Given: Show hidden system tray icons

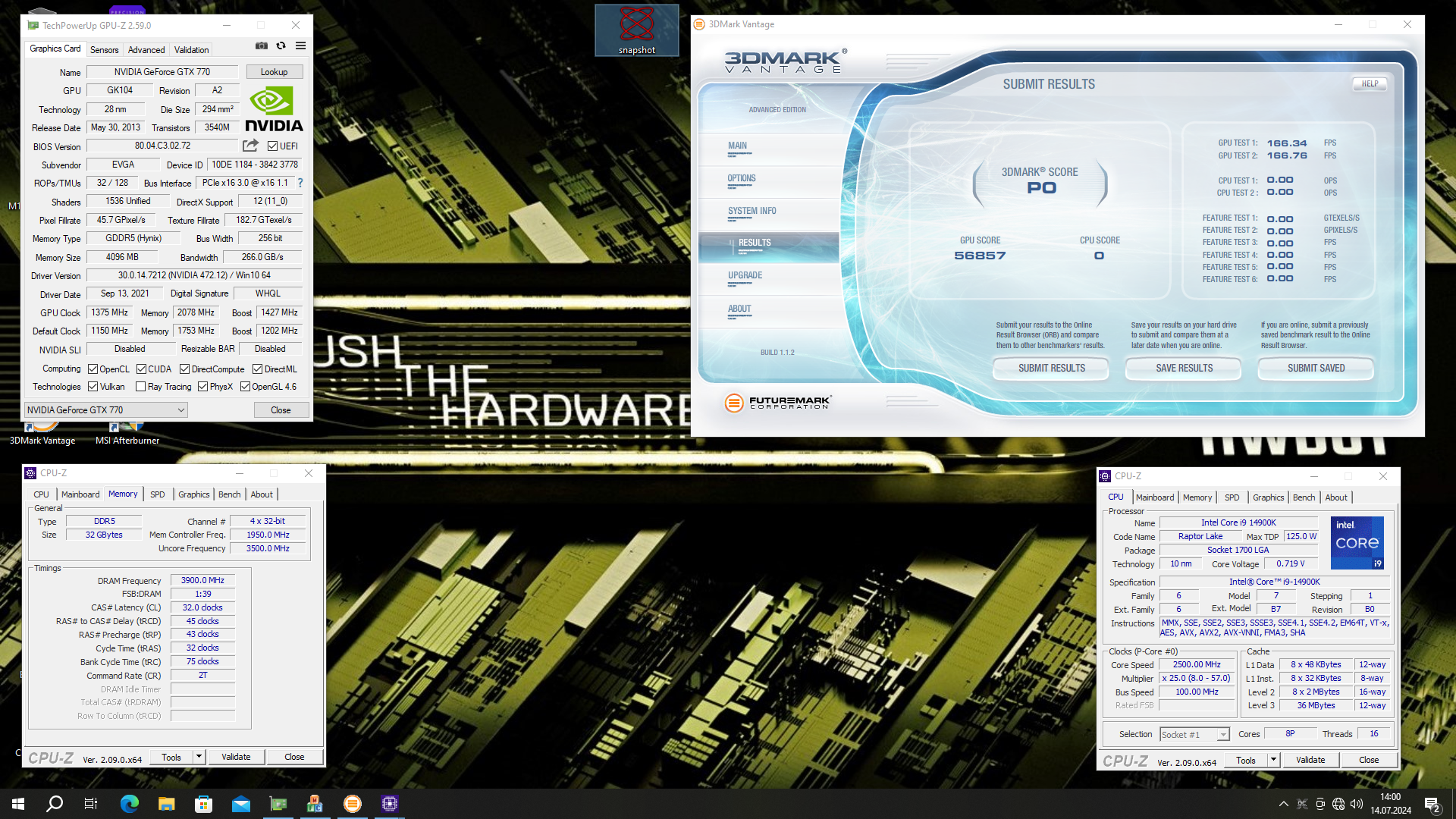Looking at the screenshot, I should click(x=1283, y=804).
